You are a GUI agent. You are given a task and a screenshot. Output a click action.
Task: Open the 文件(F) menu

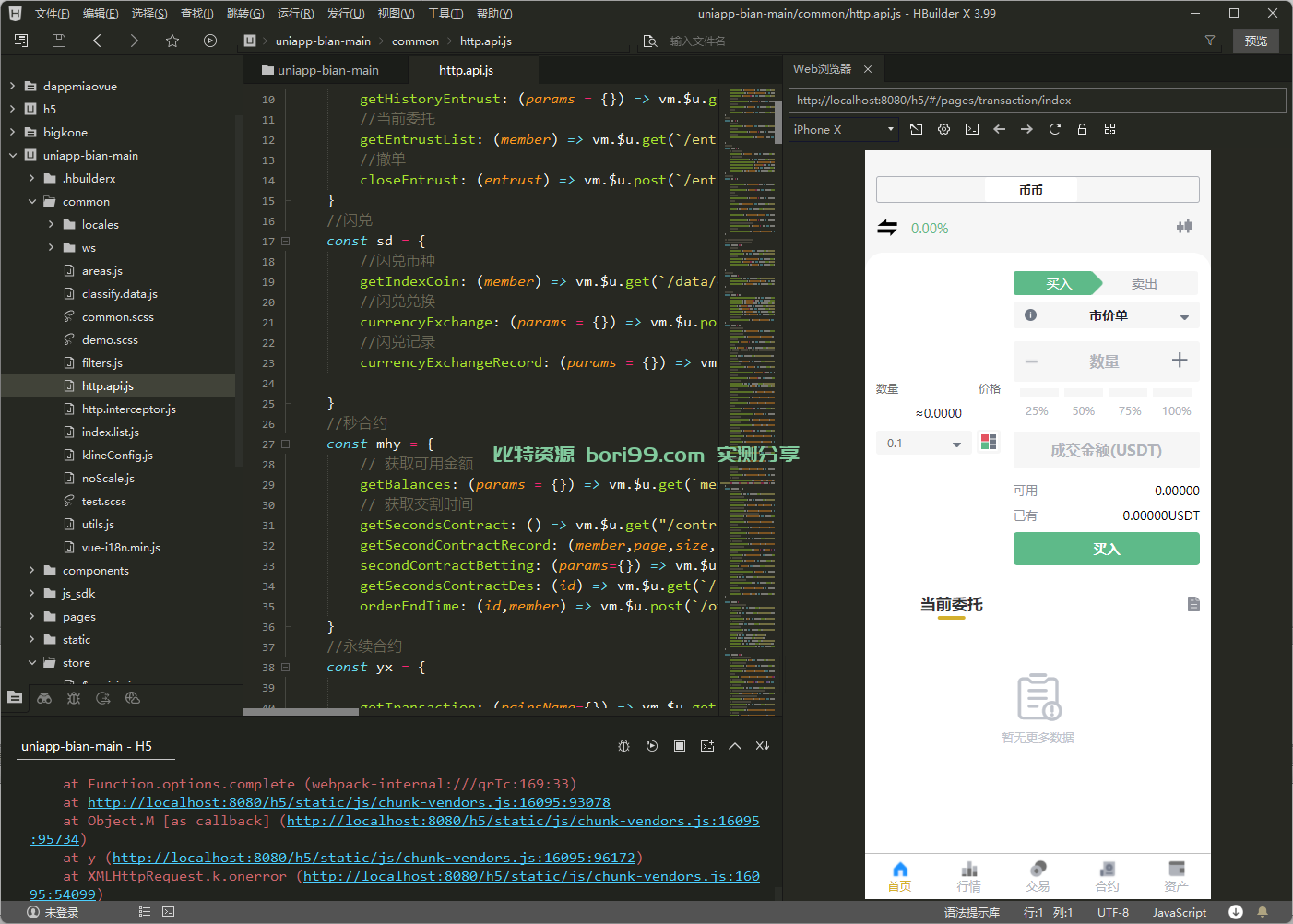point(52,14)
